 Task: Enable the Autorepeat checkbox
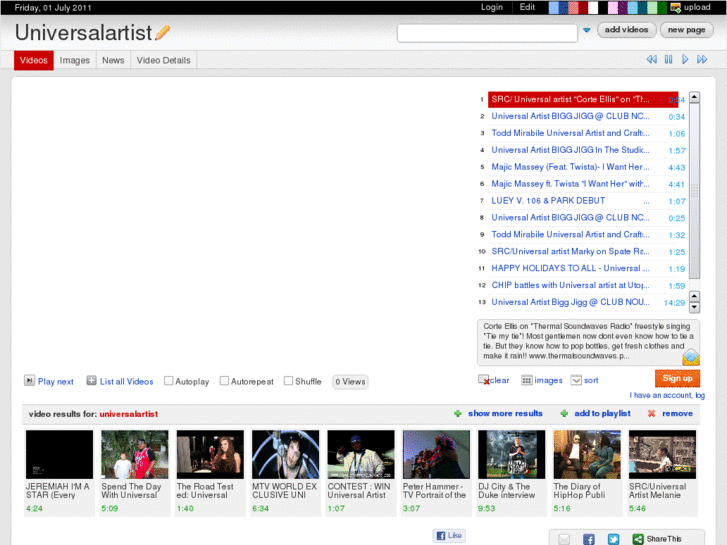tap(224, 381)
